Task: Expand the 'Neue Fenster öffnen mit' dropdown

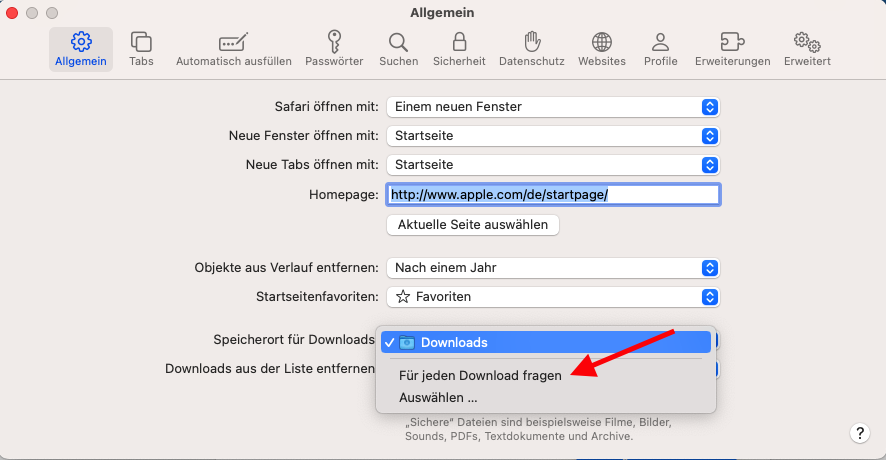Action: pyautogui.click(x=553, y=136)
